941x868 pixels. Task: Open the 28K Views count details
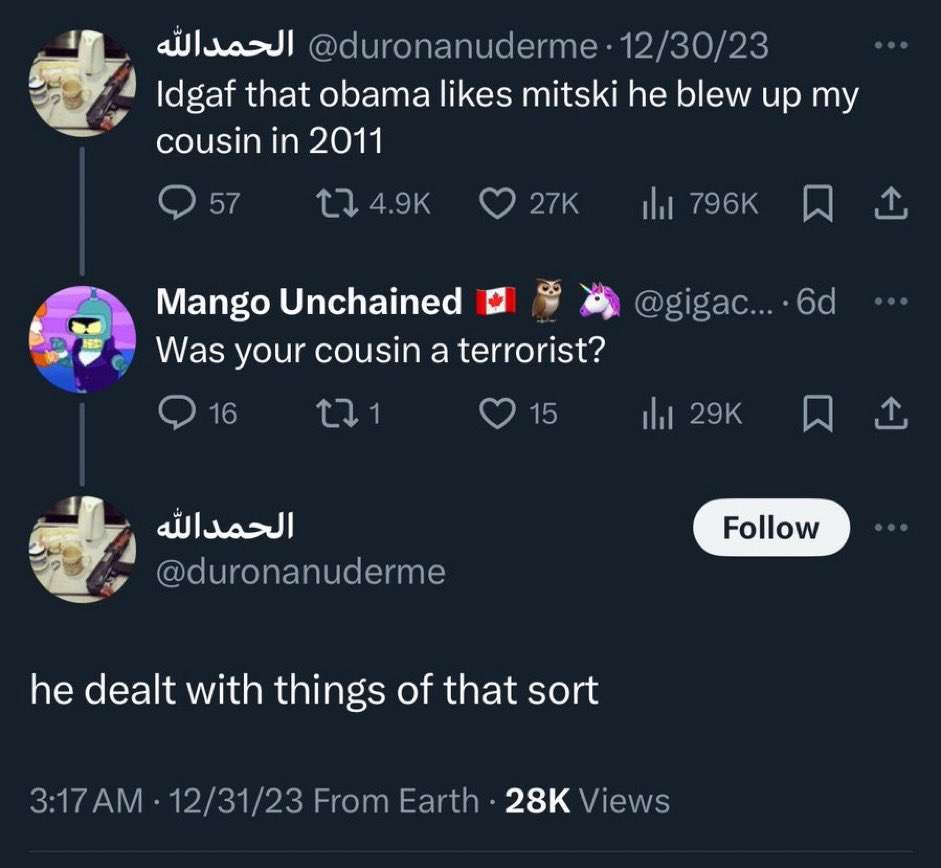click(588, 801)
